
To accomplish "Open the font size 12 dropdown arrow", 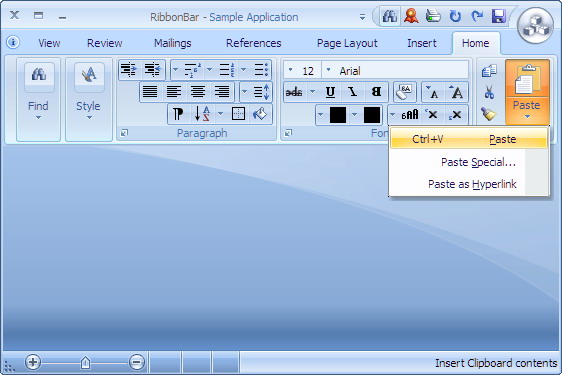I will [290, 70].
